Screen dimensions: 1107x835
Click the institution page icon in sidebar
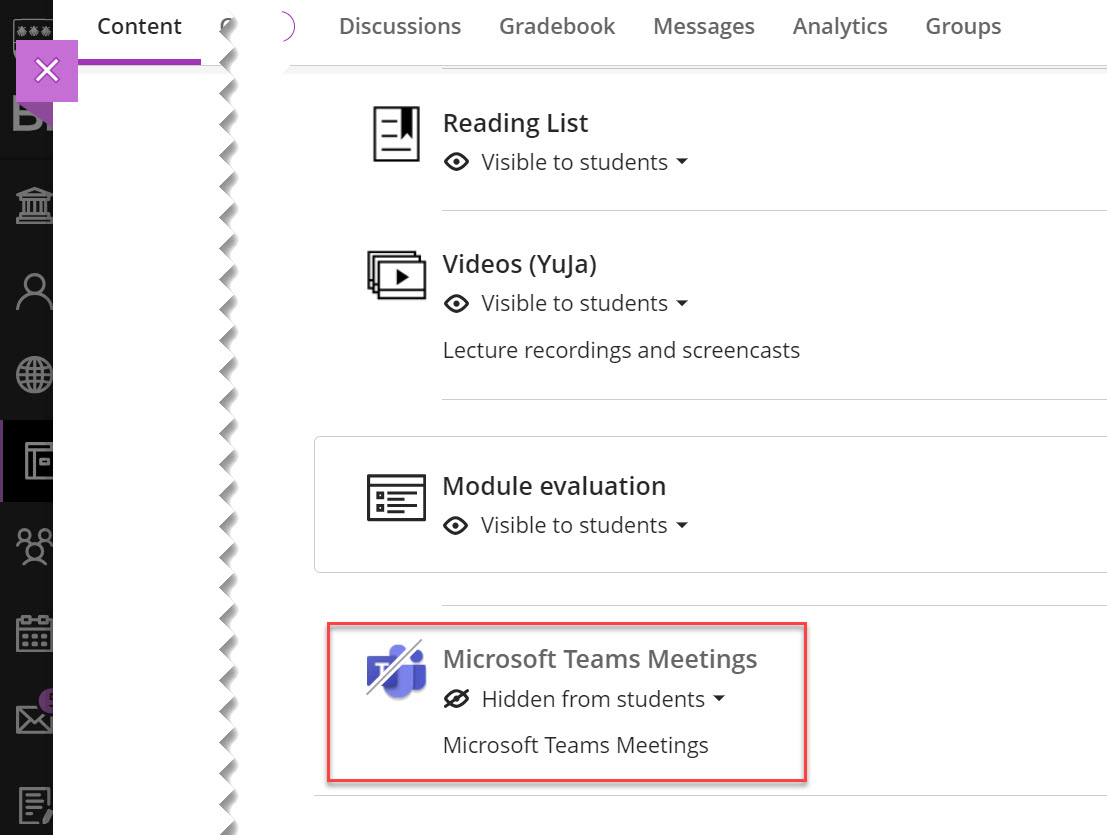pos(32,207)
